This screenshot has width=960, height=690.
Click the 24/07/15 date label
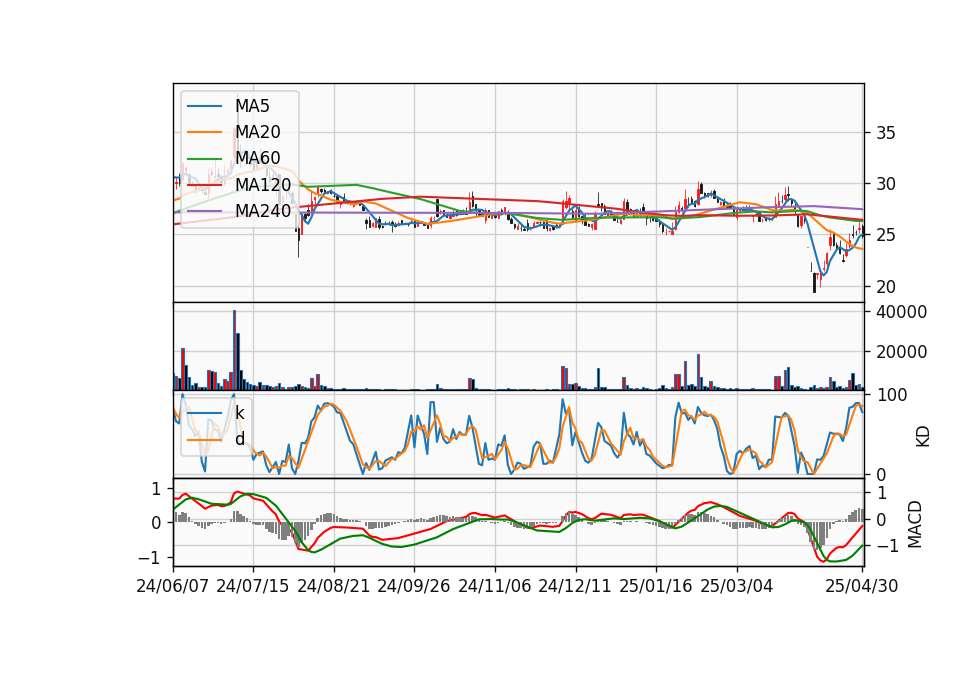click(253, 586)
